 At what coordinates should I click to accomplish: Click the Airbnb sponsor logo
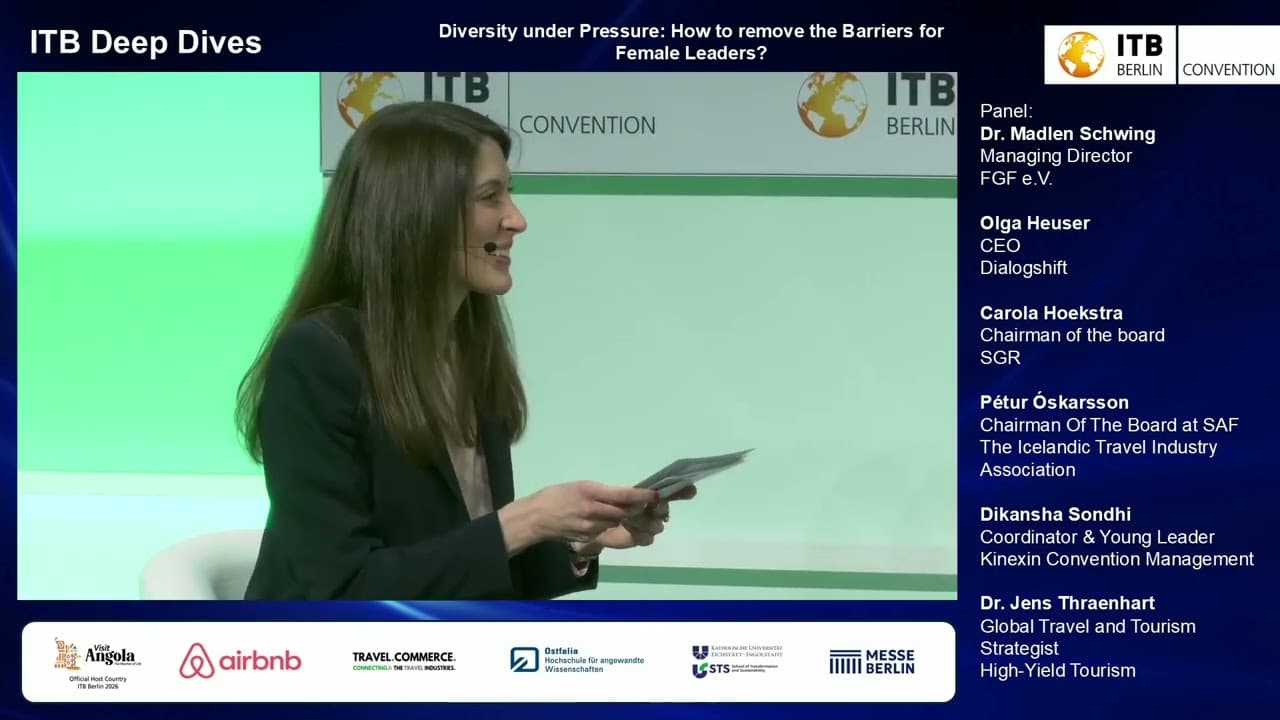tap(239, 660)
